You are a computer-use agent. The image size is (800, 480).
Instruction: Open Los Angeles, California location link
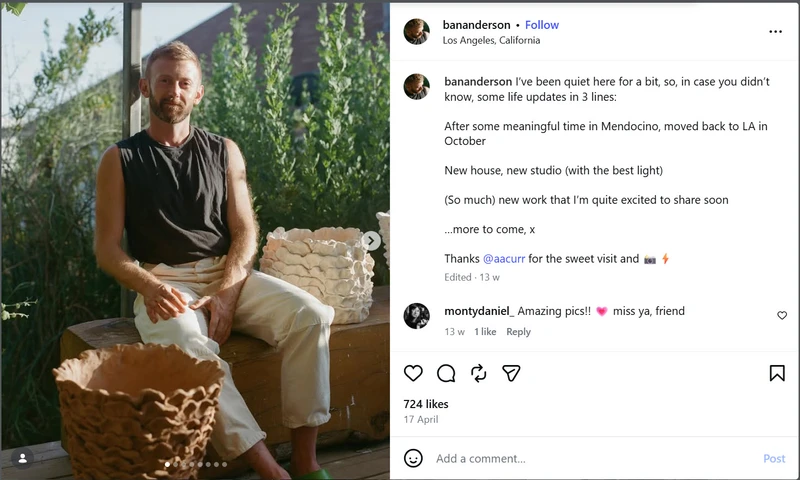491,40
